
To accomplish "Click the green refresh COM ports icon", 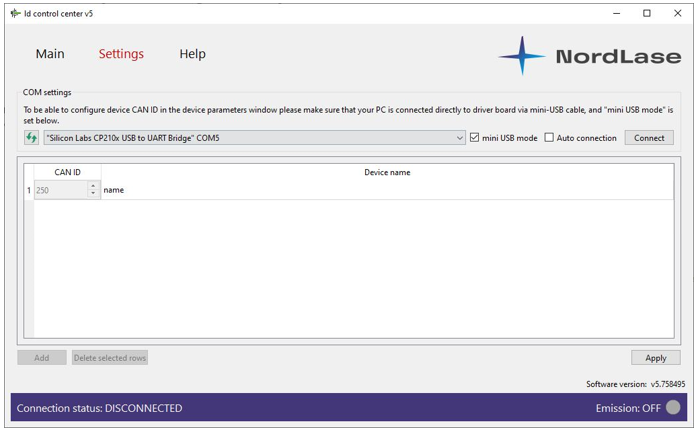I will (x=31, y=138).
